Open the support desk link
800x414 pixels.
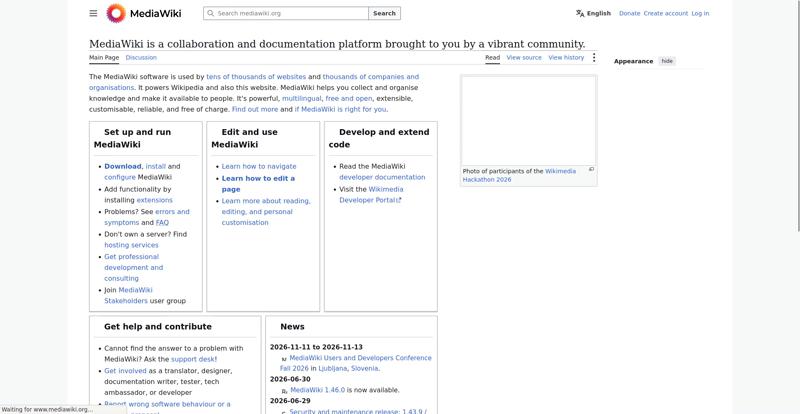(193, 359)
